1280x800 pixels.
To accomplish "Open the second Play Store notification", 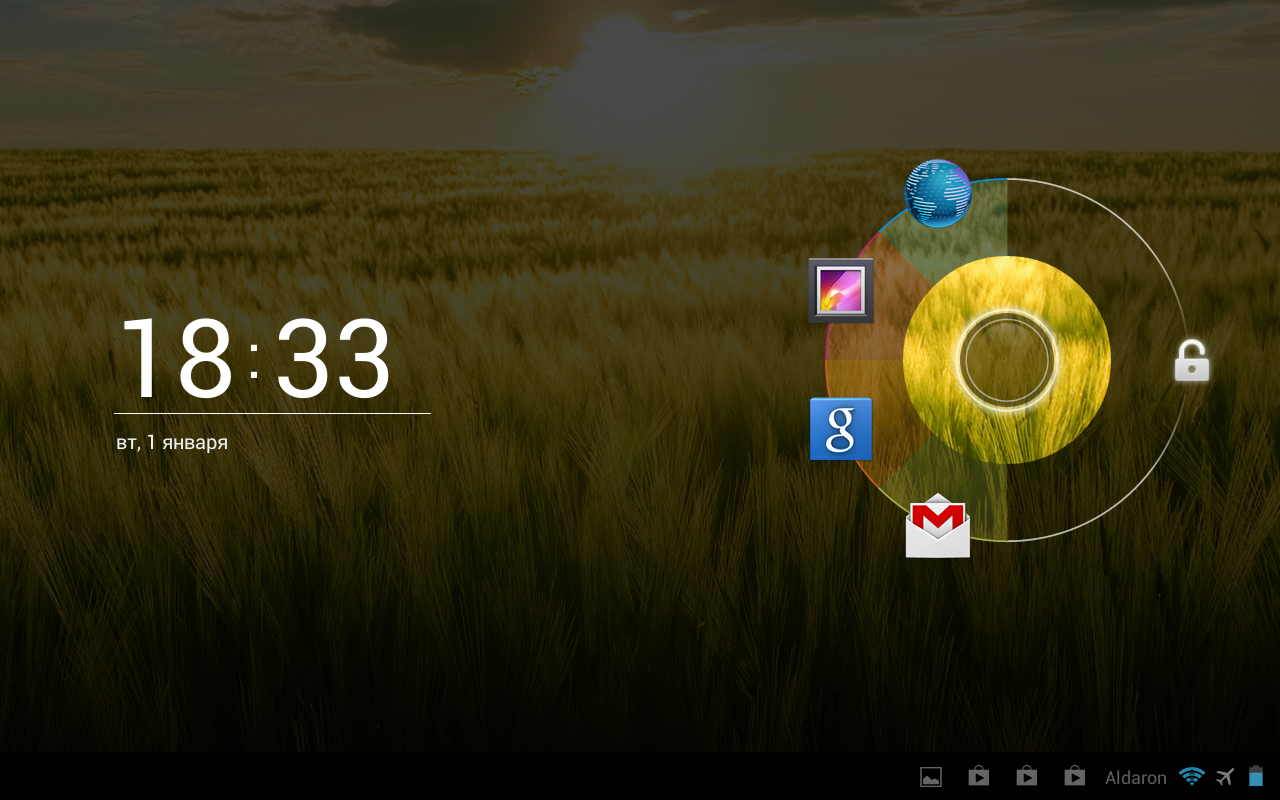I will pyautogui.click(x=1026, y=776).
